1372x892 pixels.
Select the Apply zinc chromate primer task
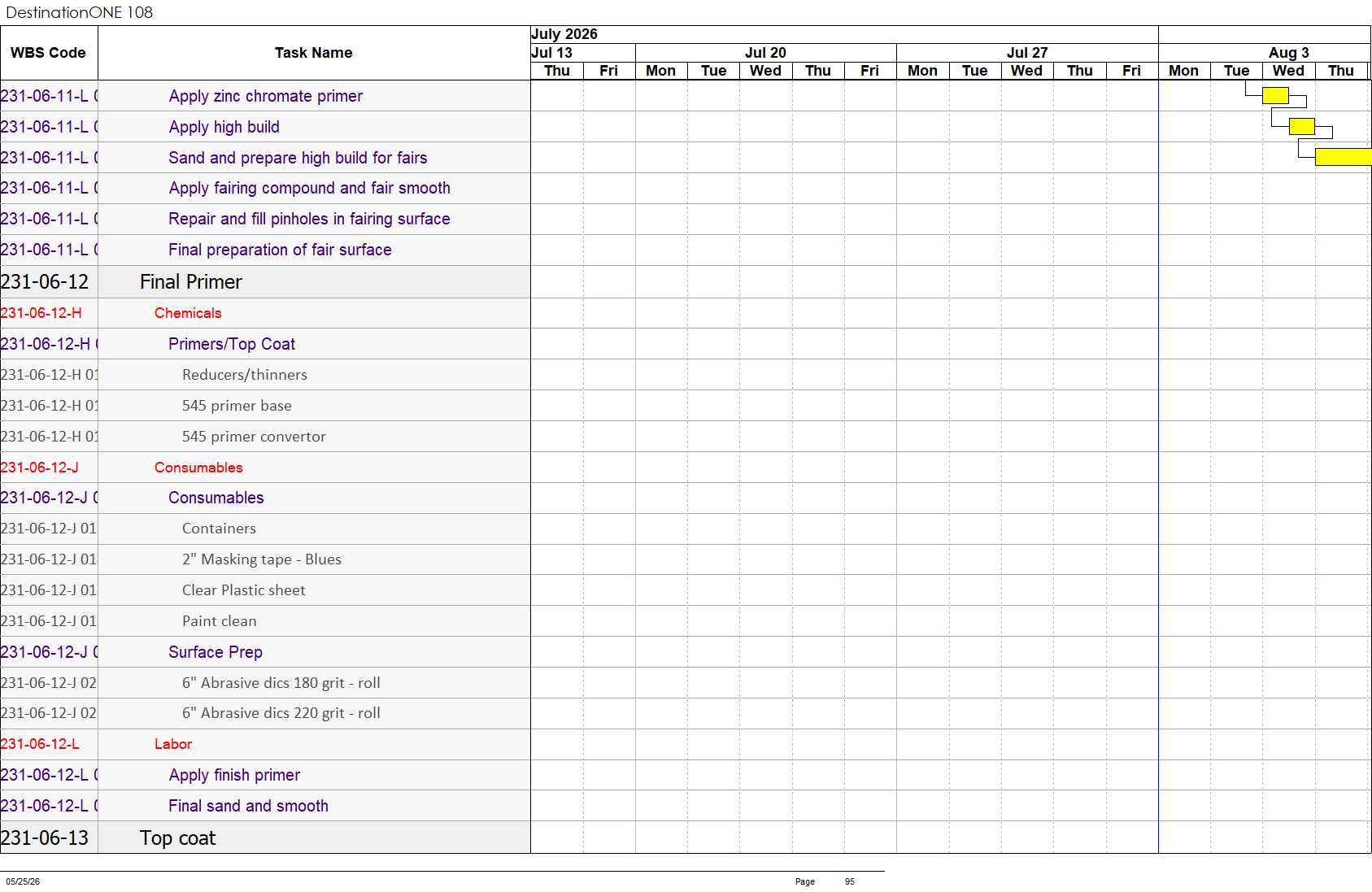click(x=266, y=96)
